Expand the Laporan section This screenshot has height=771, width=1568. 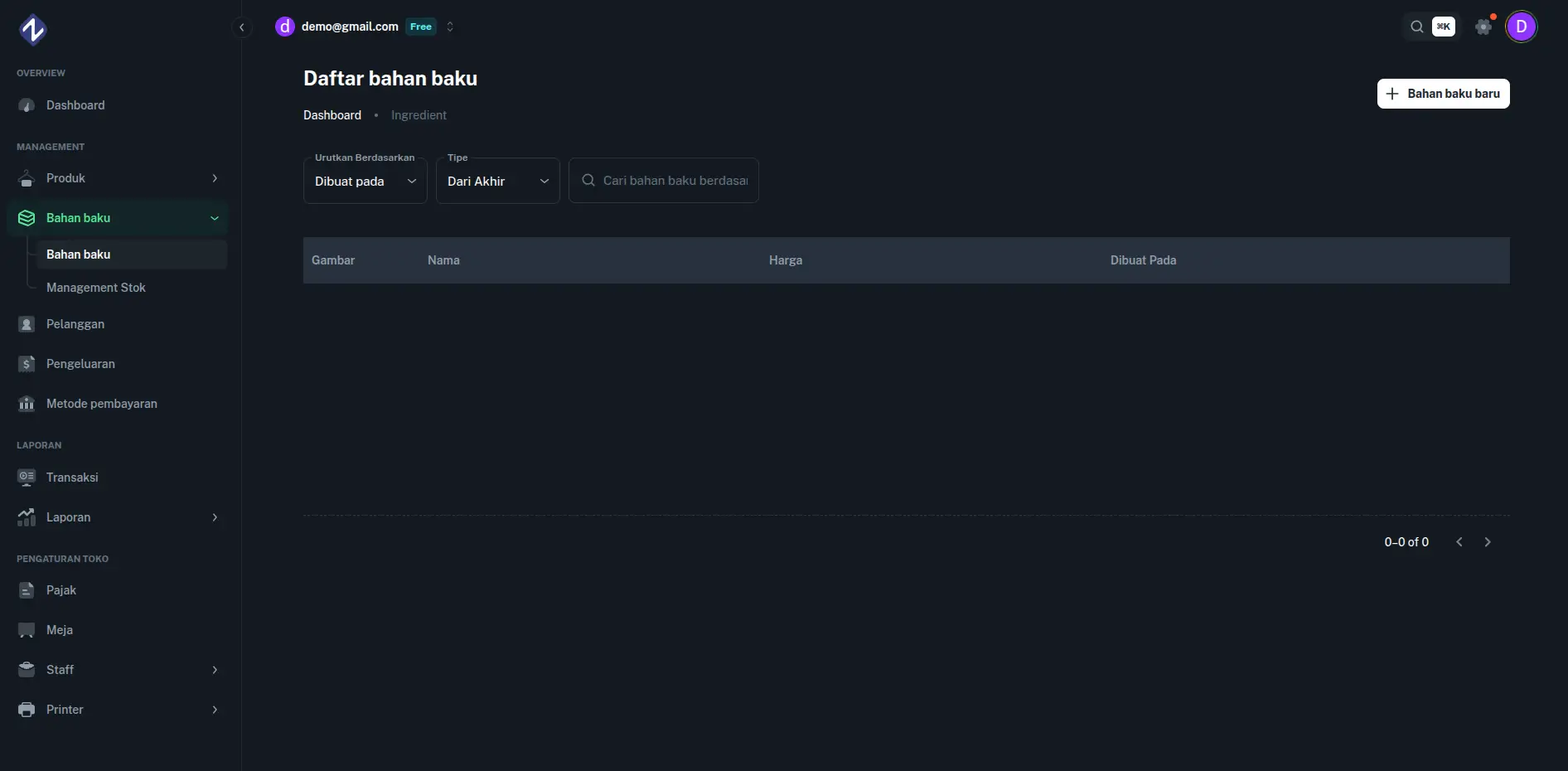(x=215, y=516)
